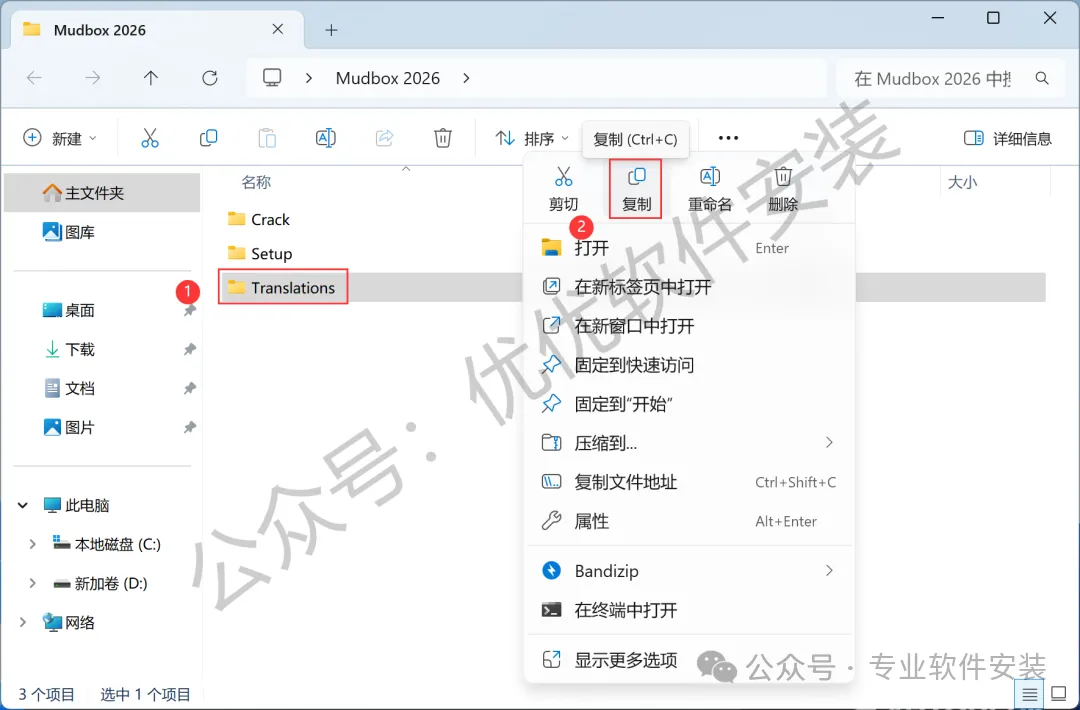Click Cut (剪切) in context menu
This screenshot has height=710, width=1080.
(563, 189)
